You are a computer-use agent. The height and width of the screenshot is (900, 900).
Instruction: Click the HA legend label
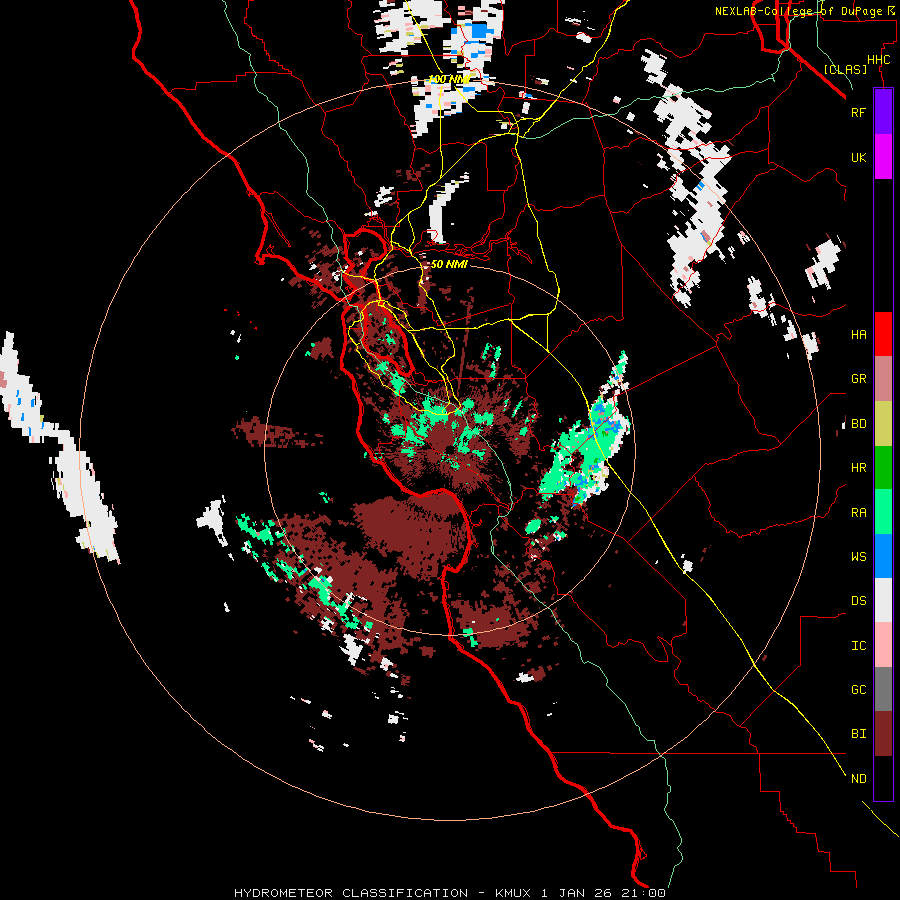pos(858,334)
